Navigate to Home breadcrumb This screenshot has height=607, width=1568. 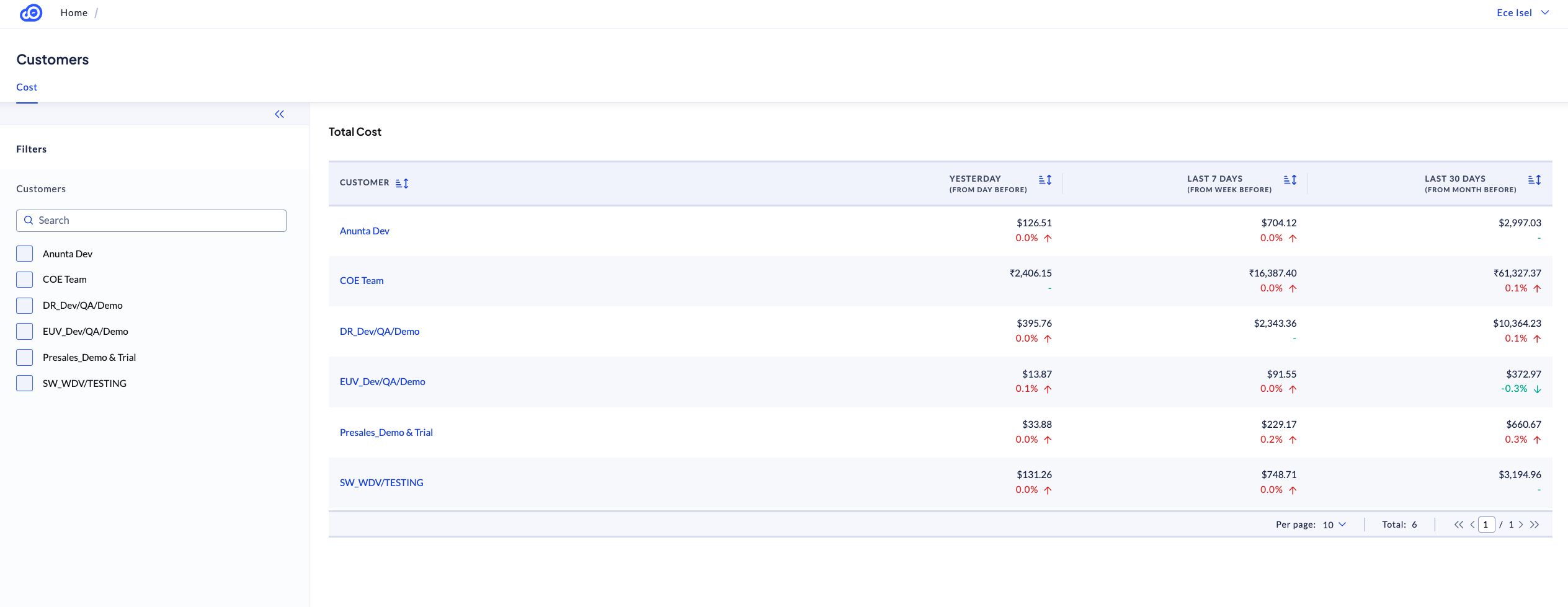tap(74, 13)
